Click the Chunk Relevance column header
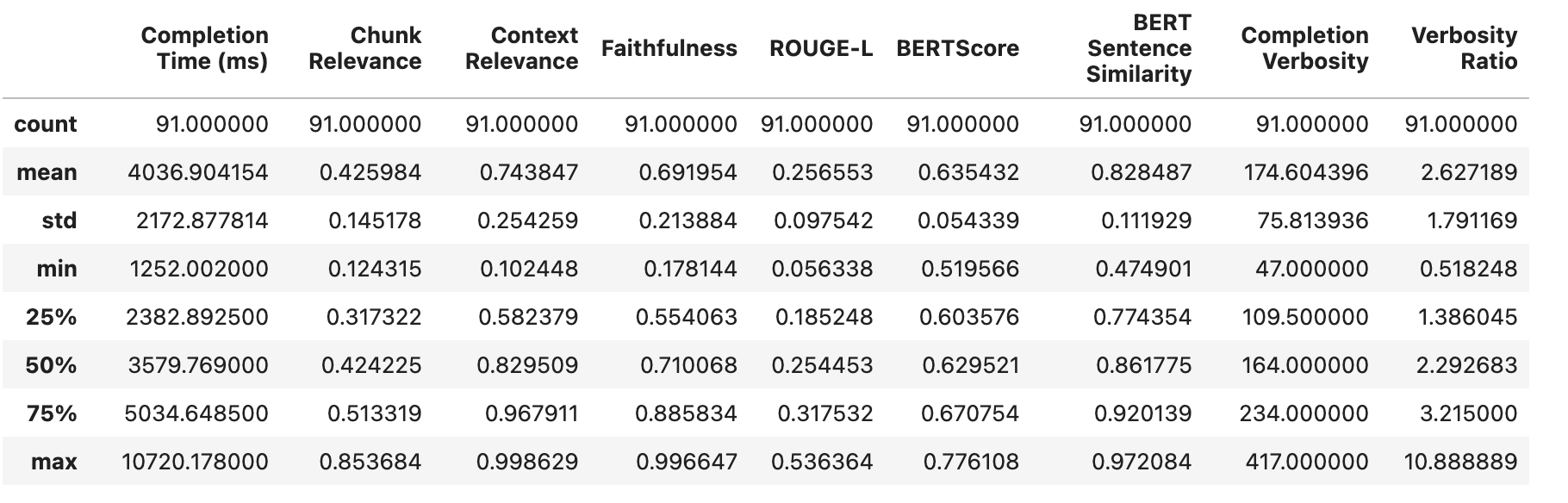Viewport: 1568px width, 503px height. 364,48
